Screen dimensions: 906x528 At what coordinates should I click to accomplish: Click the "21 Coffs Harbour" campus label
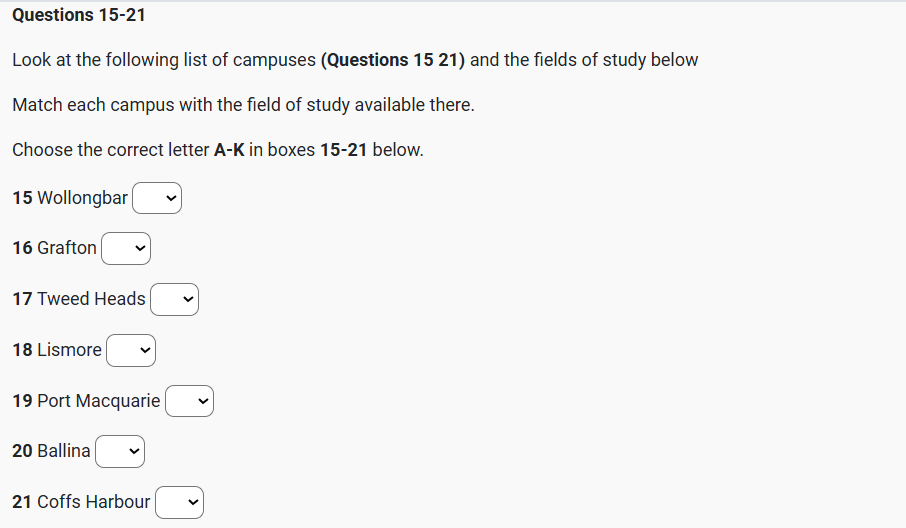(x=81, y=502)
